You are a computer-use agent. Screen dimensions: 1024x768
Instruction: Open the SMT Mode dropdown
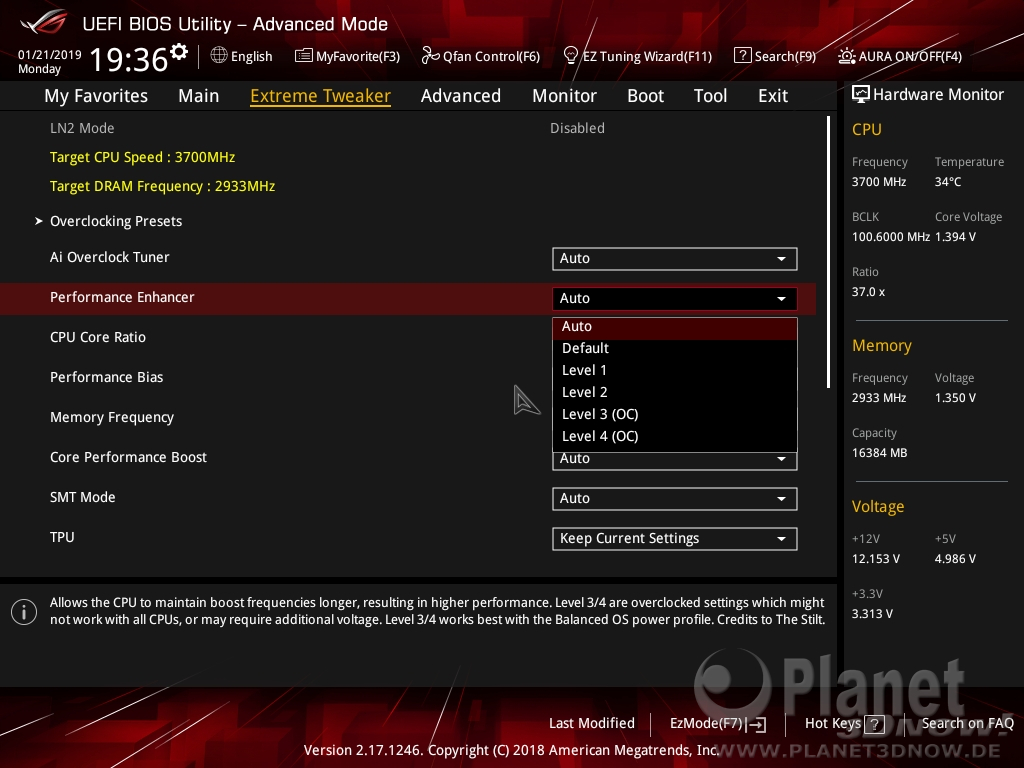(x=675, y=499)
